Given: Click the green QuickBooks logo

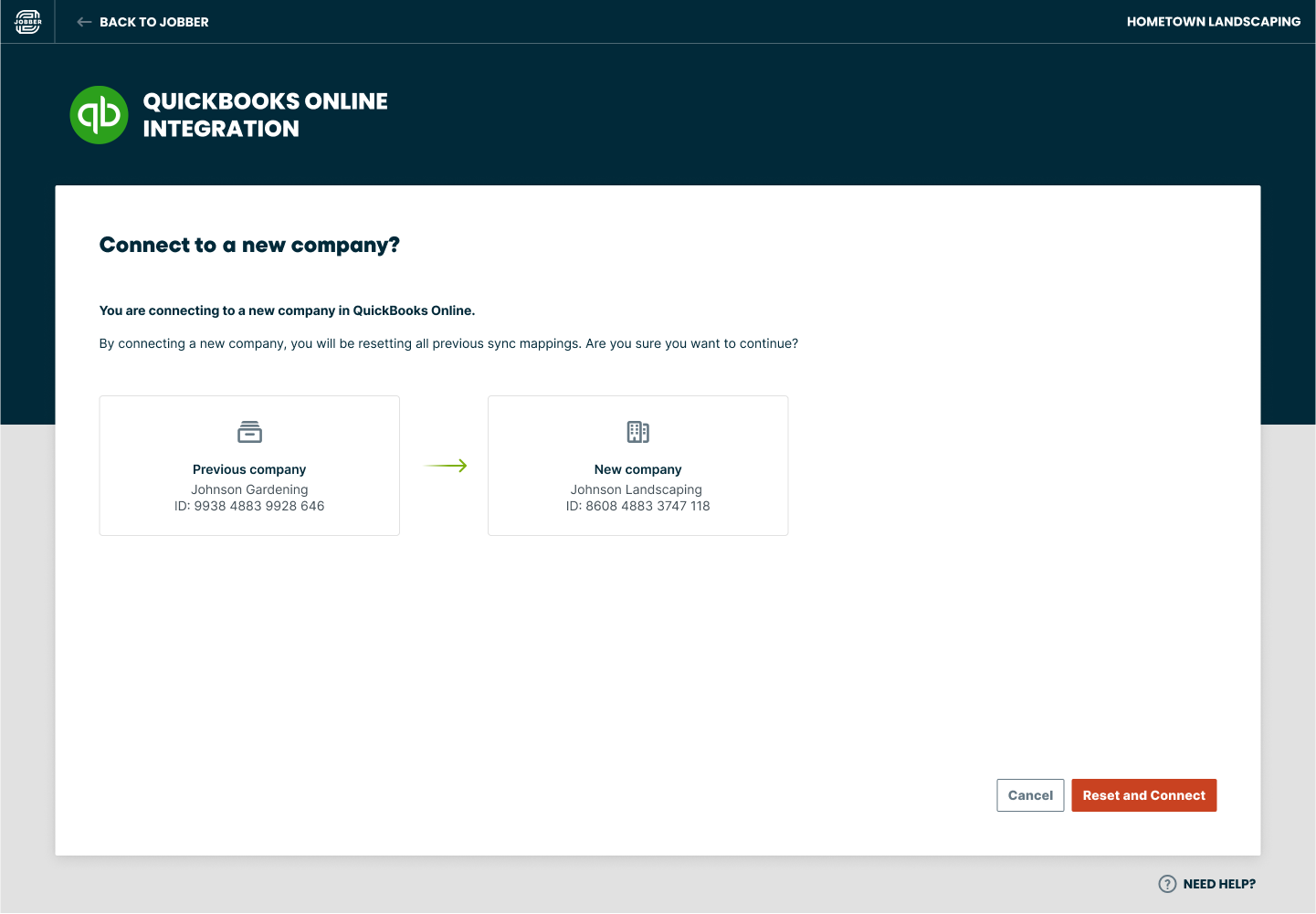Looking at the screenshot, I should (99, 115).
